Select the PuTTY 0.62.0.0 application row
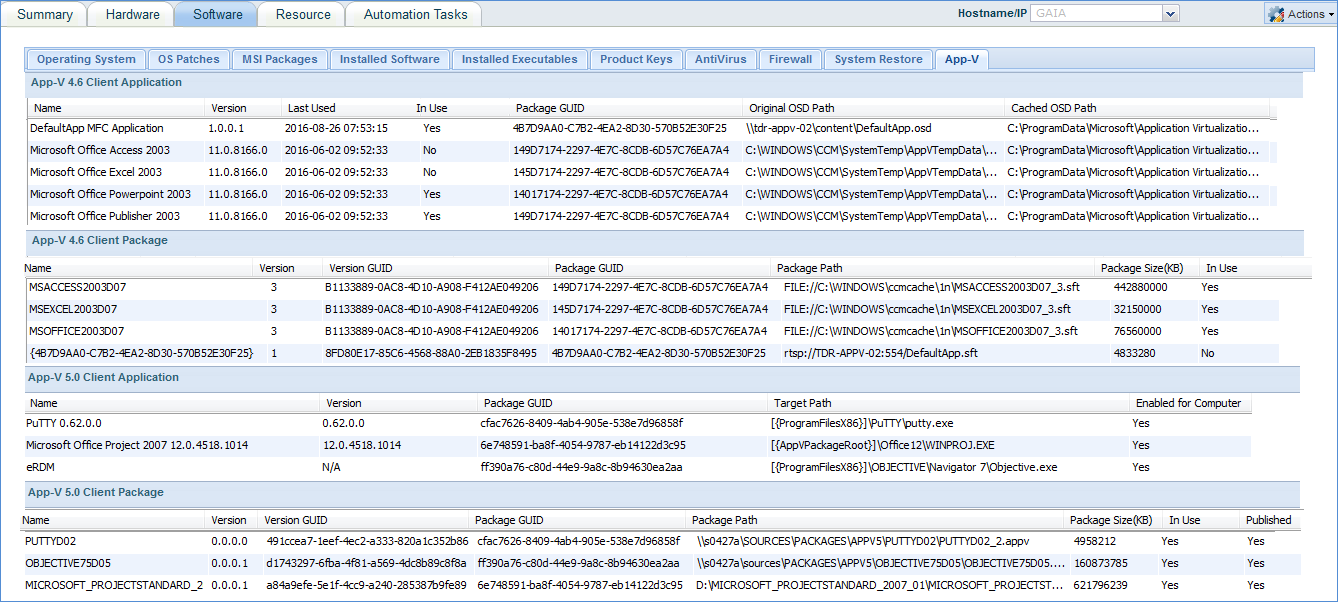Screen dimensions: 1338x602 (64, 423)
